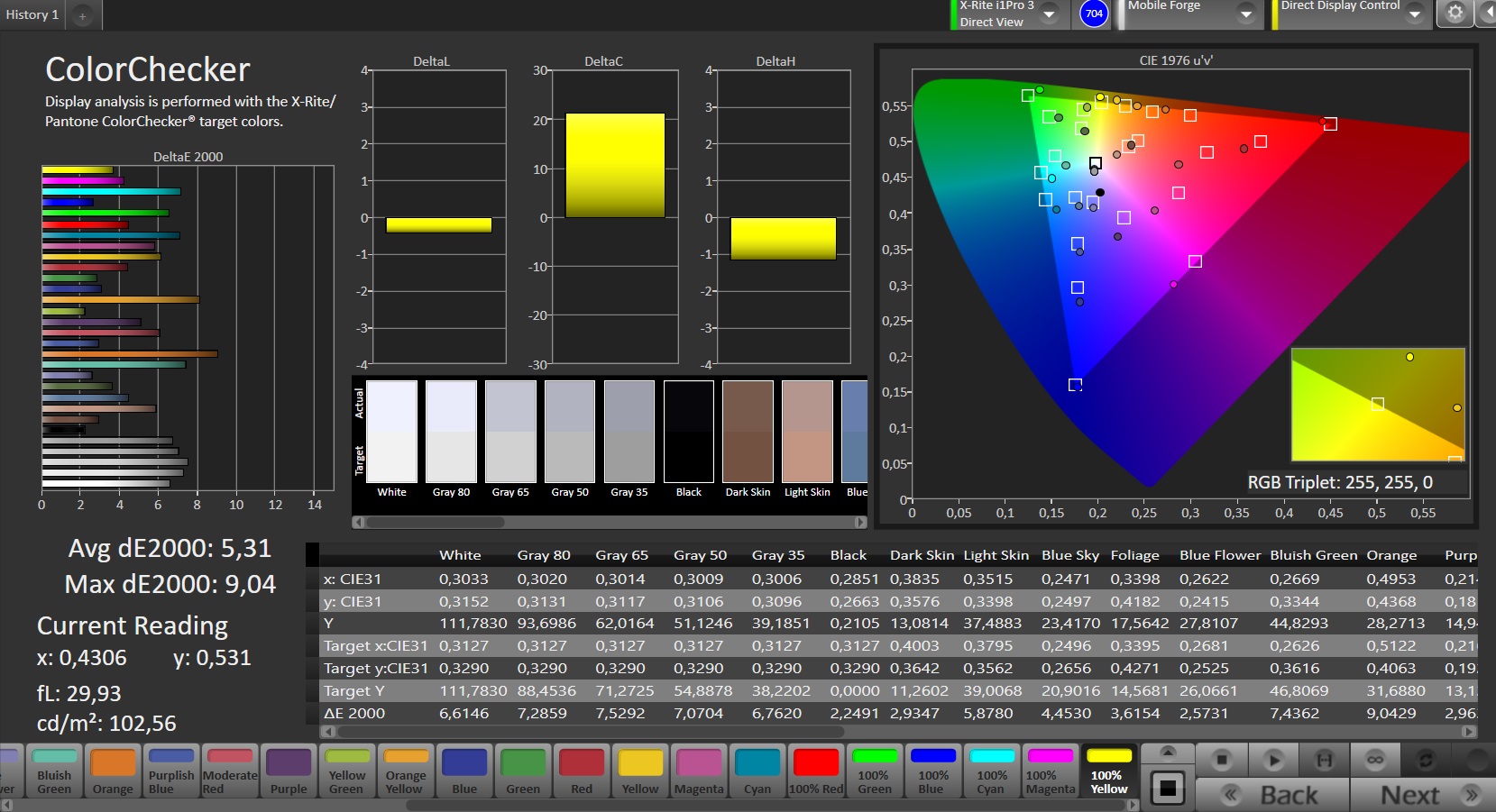Open the Mobile Forge source dropdown
Image resolution: width=1496 pixels, height=812 pixels.
point(1245,14)
